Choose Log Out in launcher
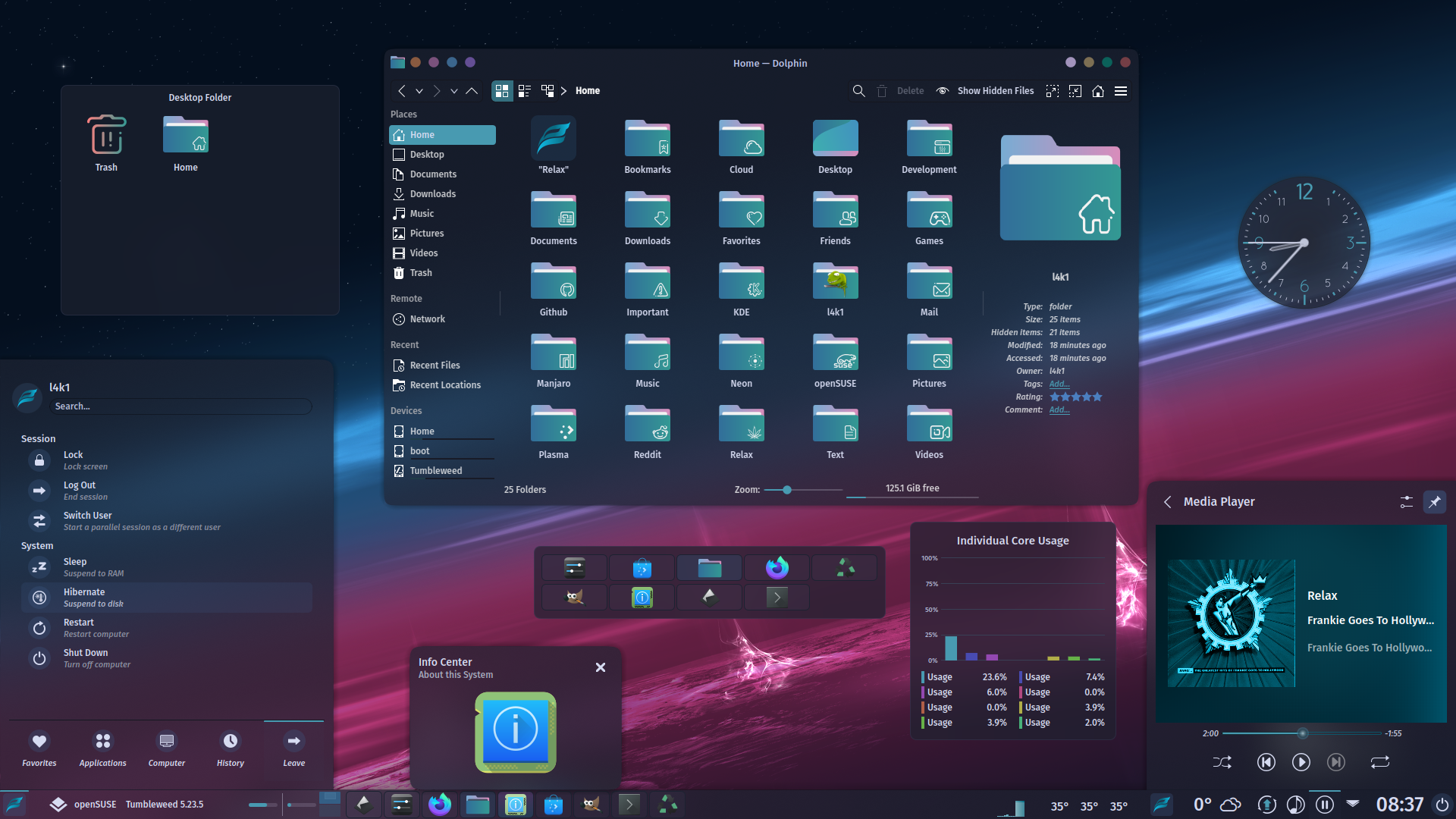1456x819 pixels. (167, 491)
